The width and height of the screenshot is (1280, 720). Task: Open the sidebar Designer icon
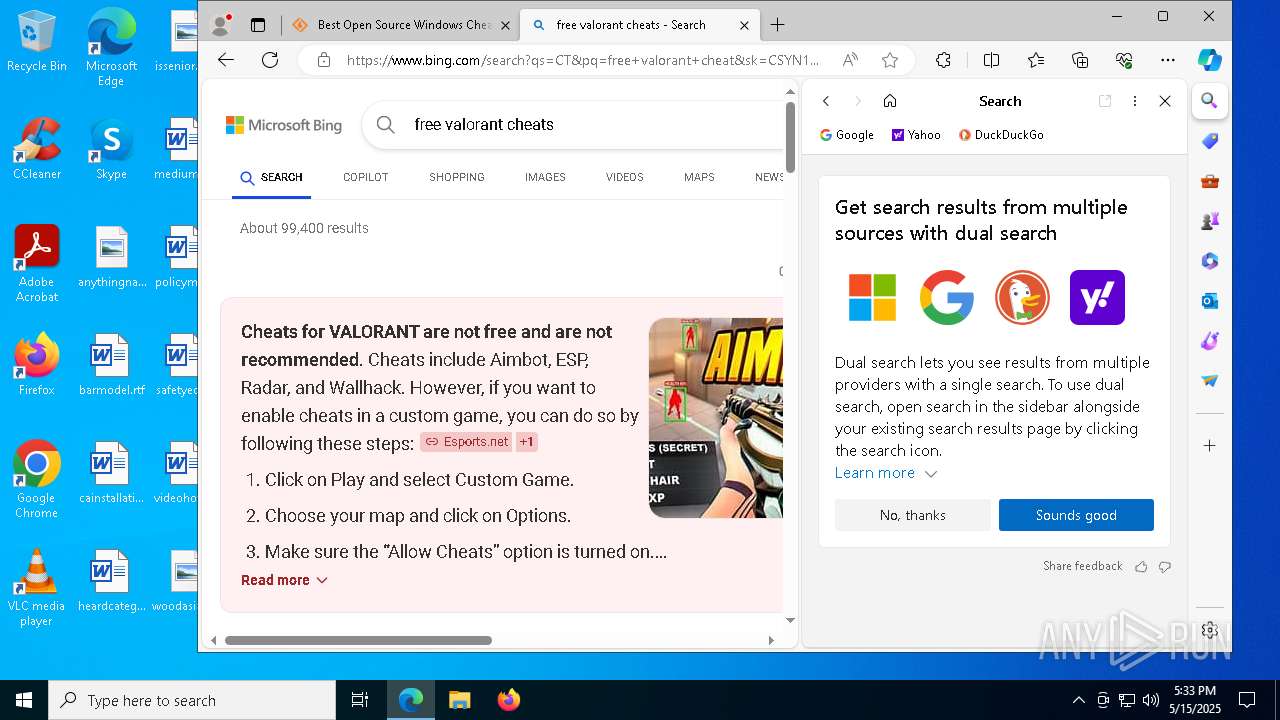point(1210,341)
